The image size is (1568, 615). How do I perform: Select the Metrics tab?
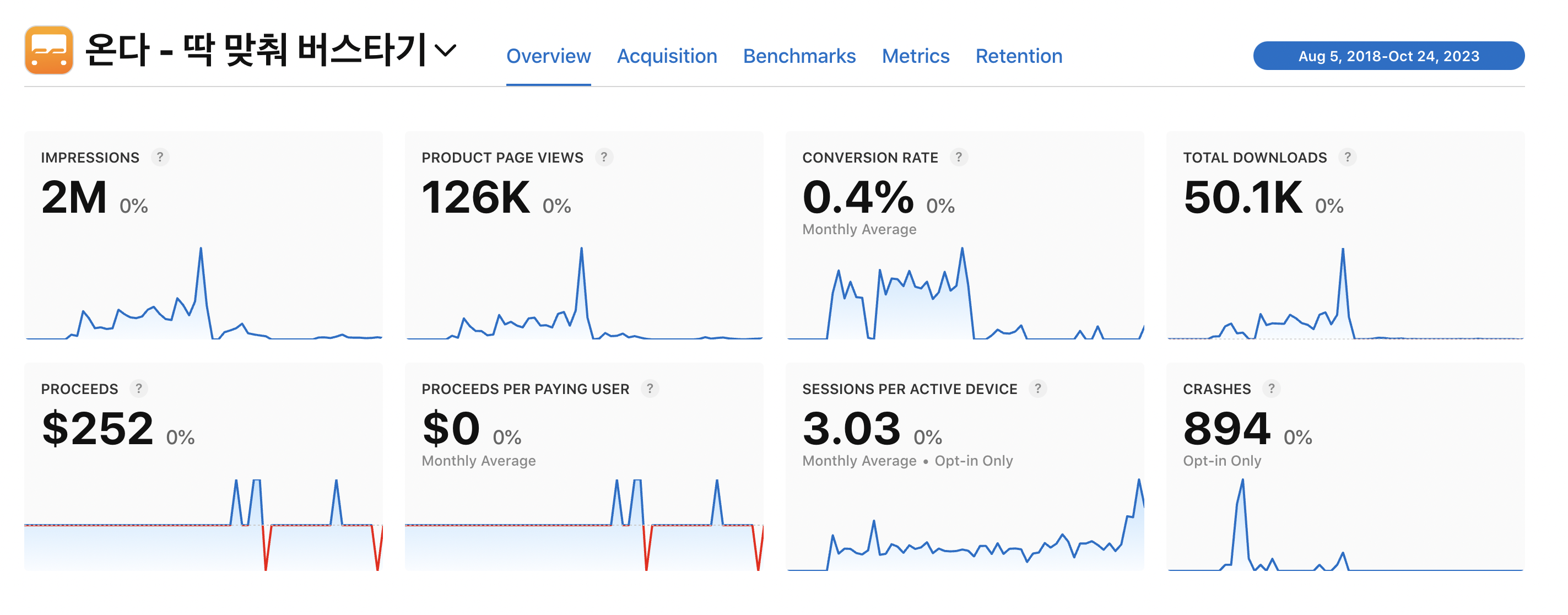pos(916,56)
